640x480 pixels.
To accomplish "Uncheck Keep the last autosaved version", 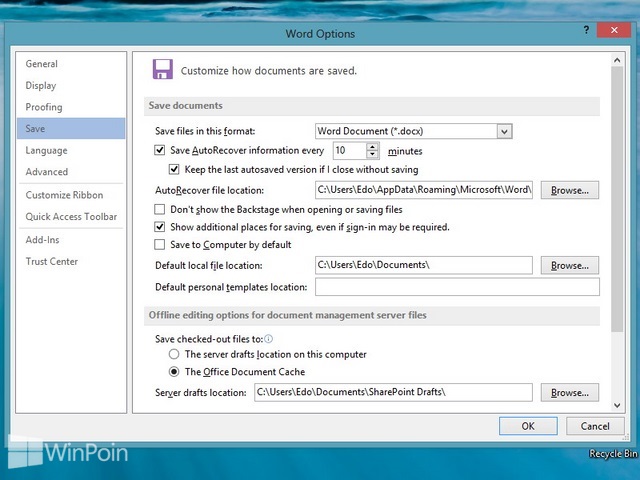I will click(x=174, y=169).
